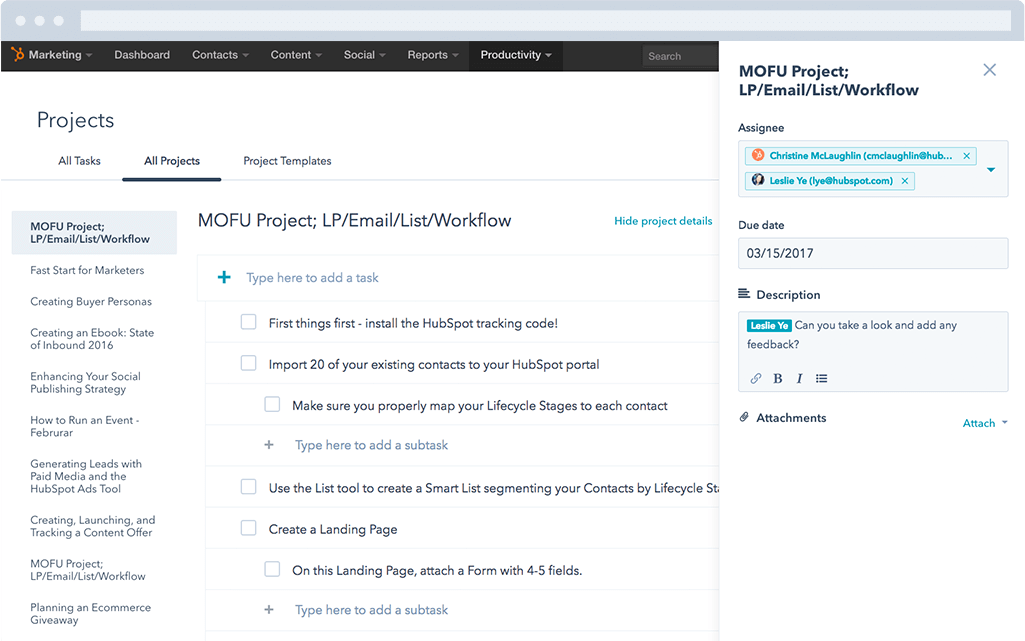
Task: Open the Project Templates tab
Action: (287, 161)
